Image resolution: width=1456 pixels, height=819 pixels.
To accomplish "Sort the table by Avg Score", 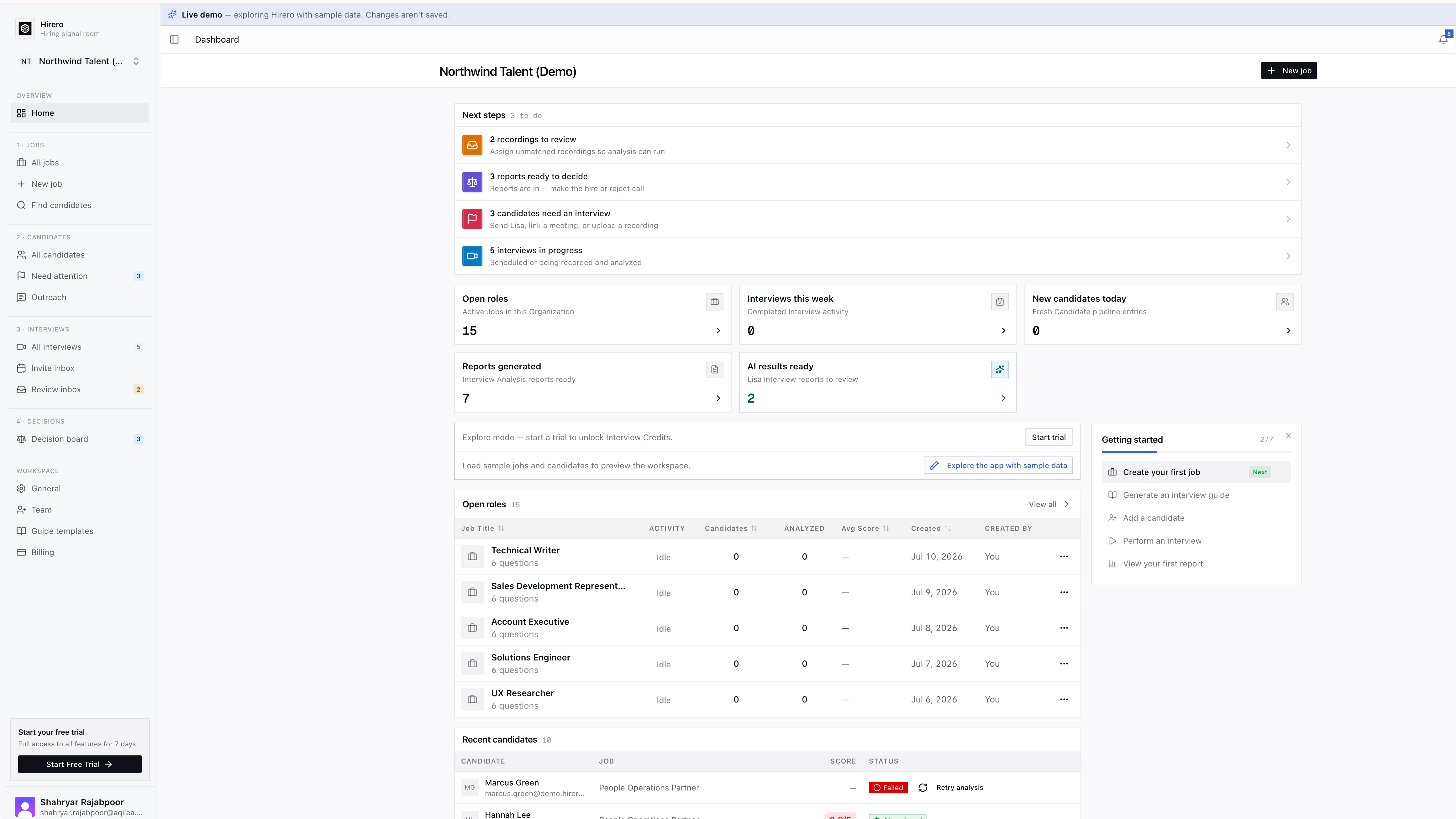I will (x=865, y=528).
